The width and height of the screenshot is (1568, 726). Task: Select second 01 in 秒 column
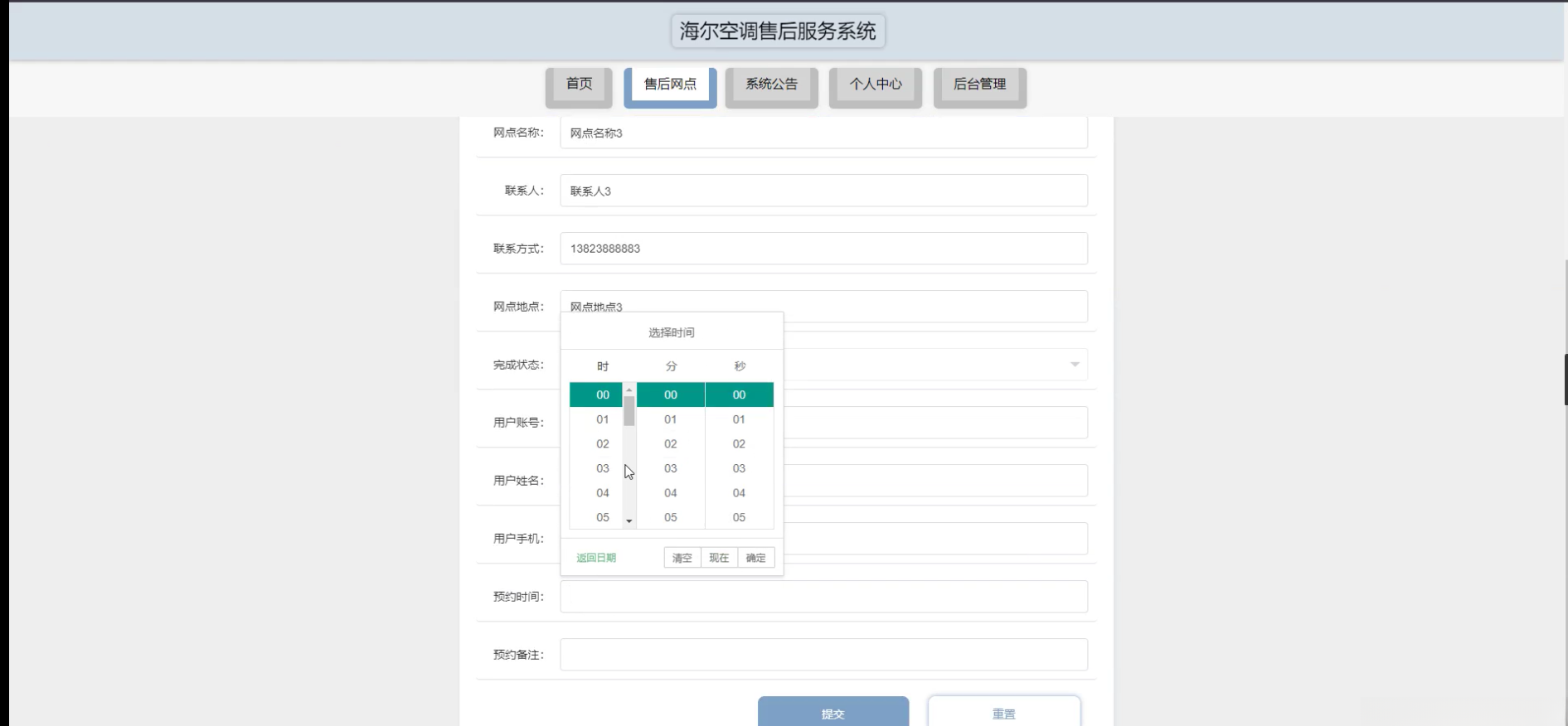click(739, 419)
